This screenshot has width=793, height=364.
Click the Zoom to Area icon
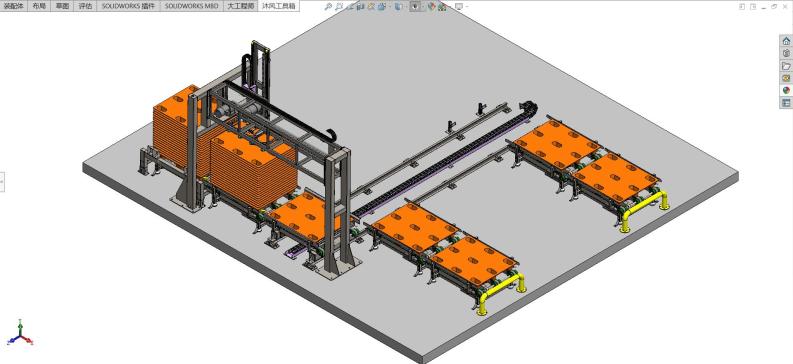[339, 7]
